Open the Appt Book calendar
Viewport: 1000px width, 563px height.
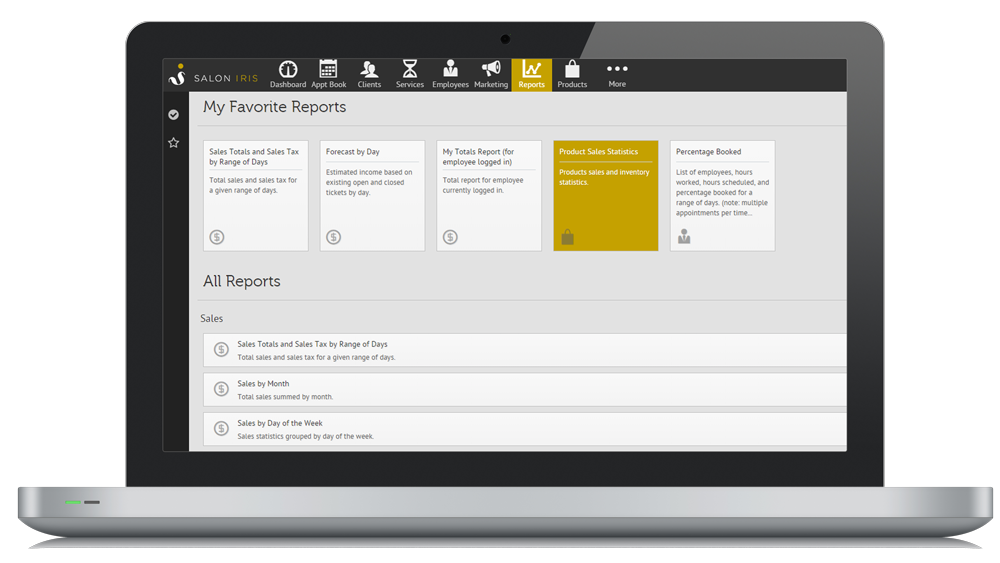tap(328, 75)
